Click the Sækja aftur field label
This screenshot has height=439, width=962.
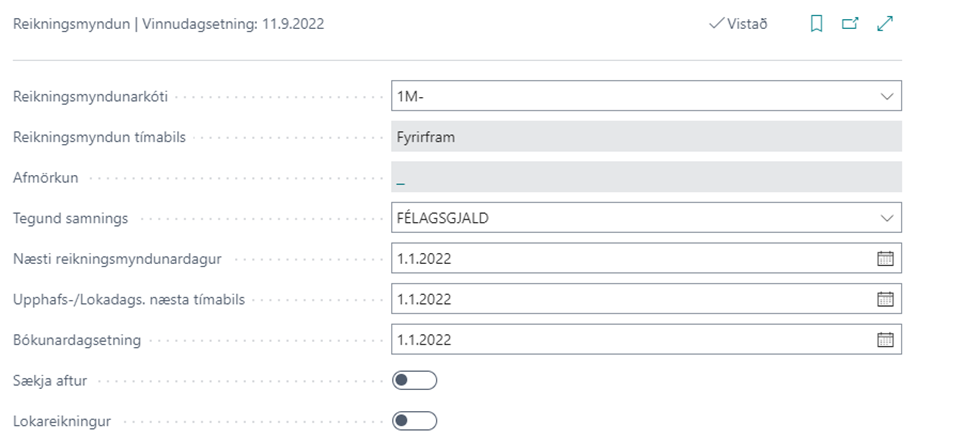pyautogui.click(x=52, y=380)
